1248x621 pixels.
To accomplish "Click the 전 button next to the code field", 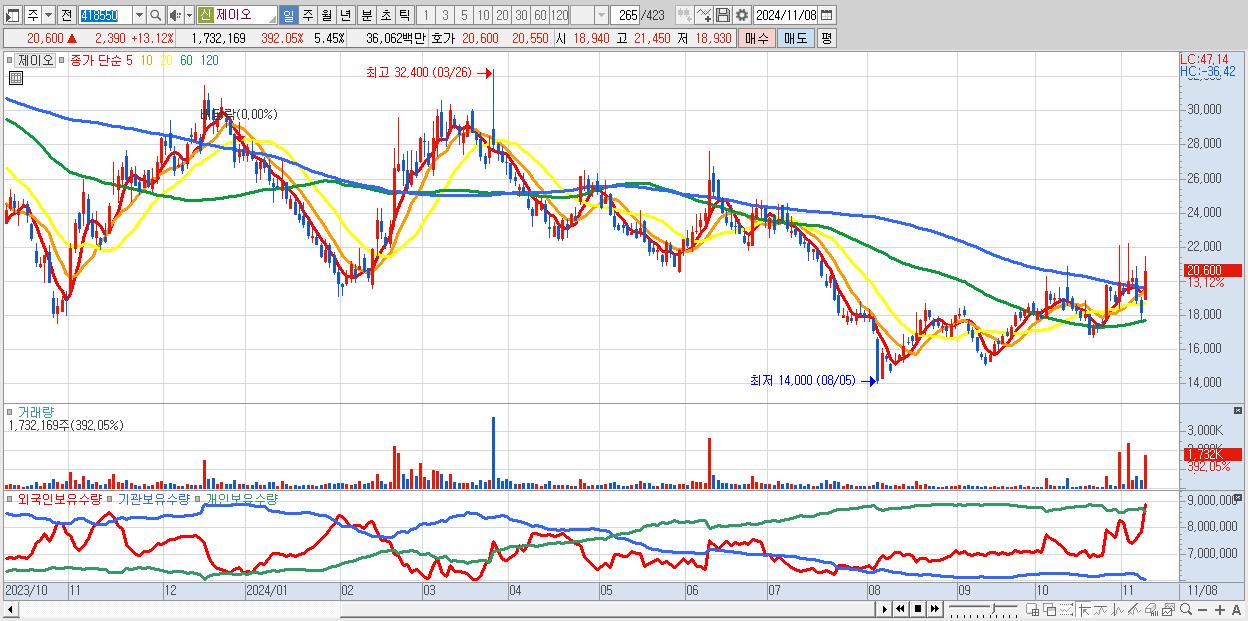I will [x=66, y=16].
